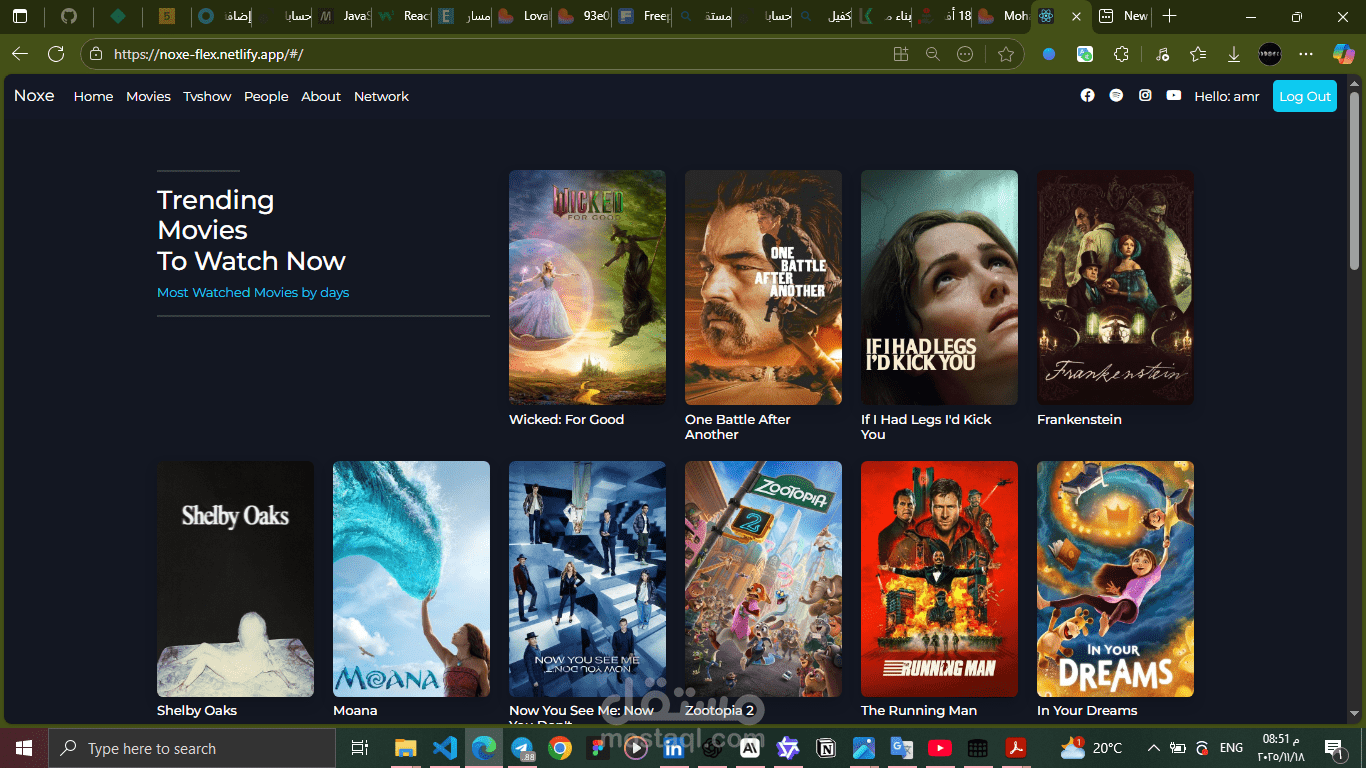Launch the Copilot sidebar icon

click(1343, 54)
